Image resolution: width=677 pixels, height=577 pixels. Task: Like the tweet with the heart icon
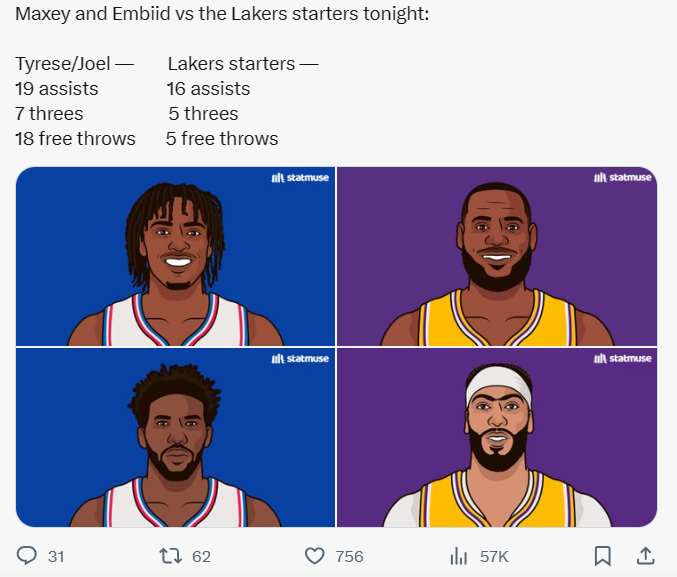(315, 555)
